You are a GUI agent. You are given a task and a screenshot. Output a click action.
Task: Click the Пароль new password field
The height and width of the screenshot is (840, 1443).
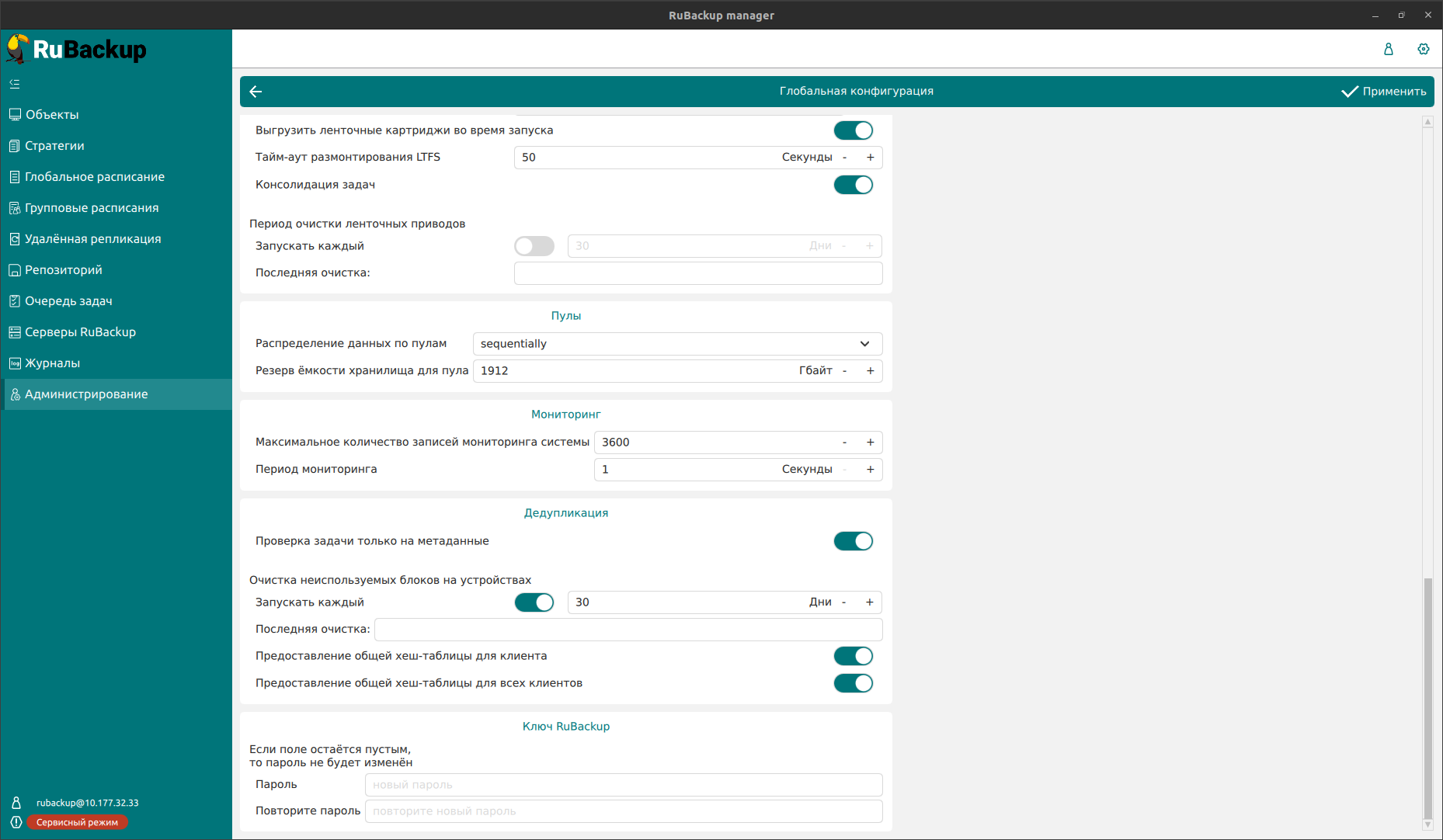tap(623, 785)
